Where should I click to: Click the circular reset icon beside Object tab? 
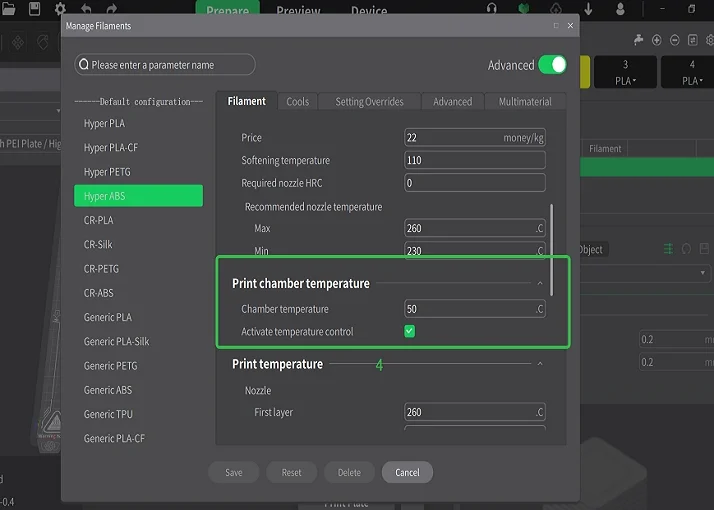click(x=686, y=249)
